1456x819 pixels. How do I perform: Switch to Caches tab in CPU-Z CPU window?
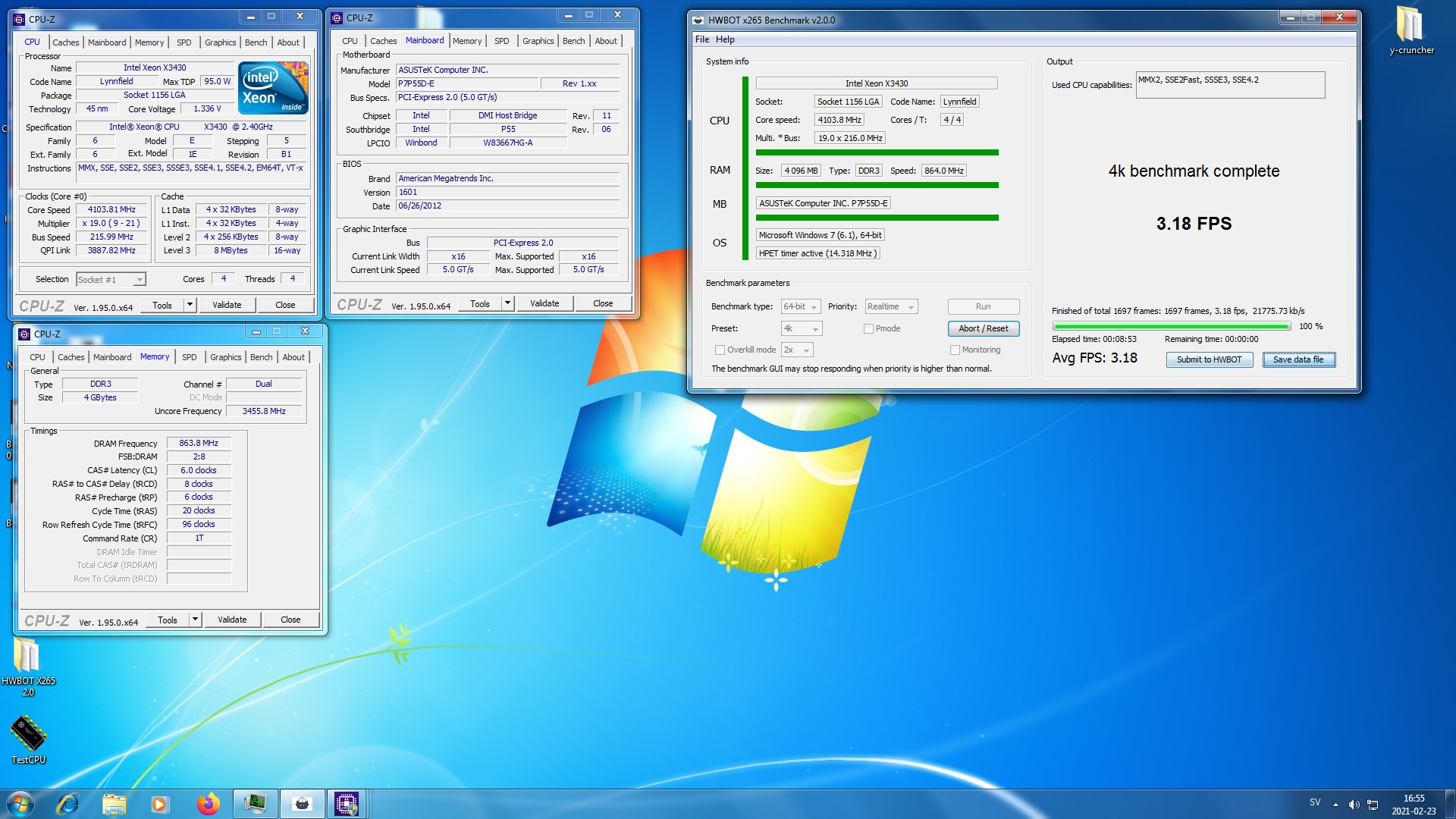[66, 42]
